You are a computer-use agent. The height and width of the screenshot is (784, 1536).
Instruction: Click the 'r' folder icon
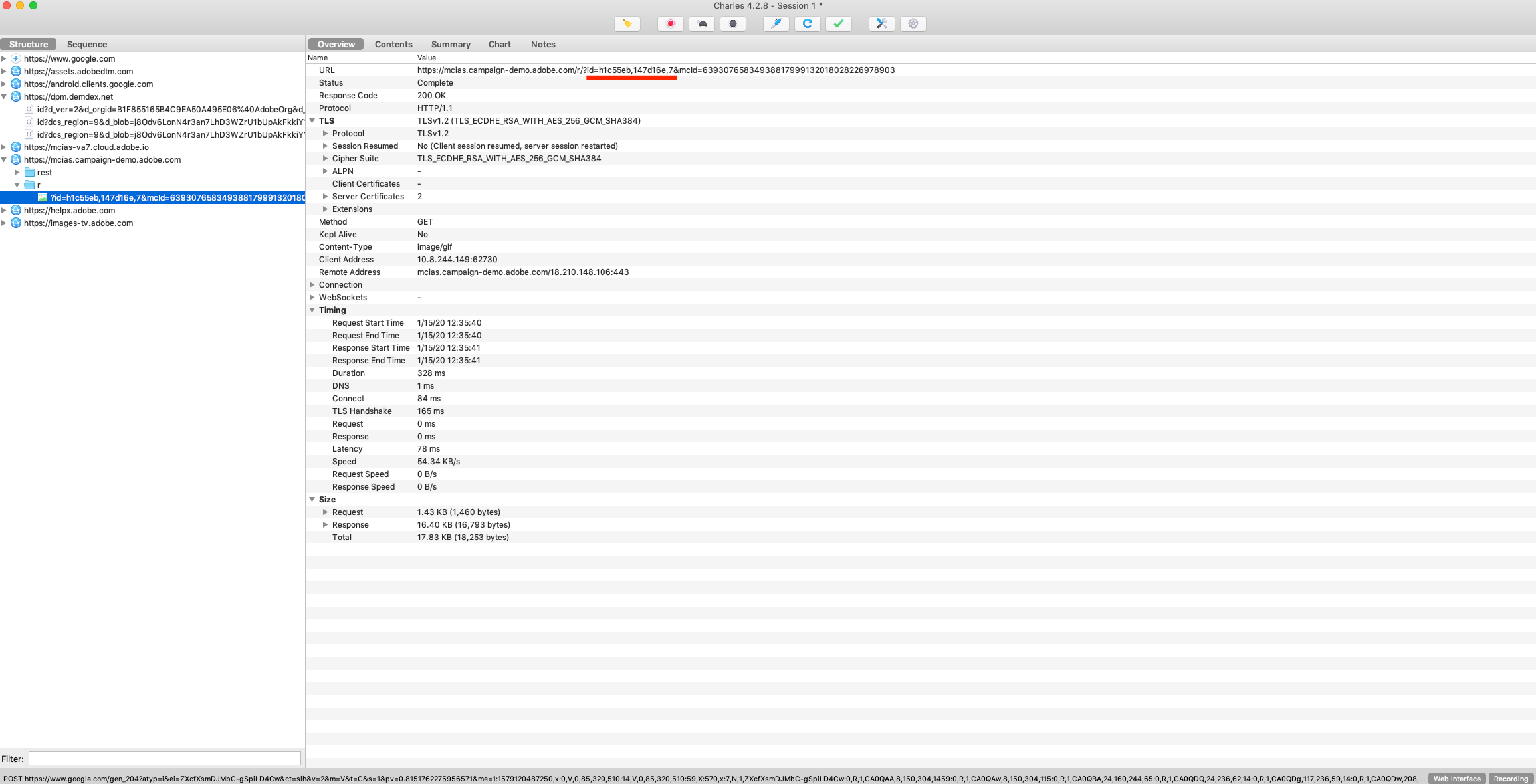[29, 185]
